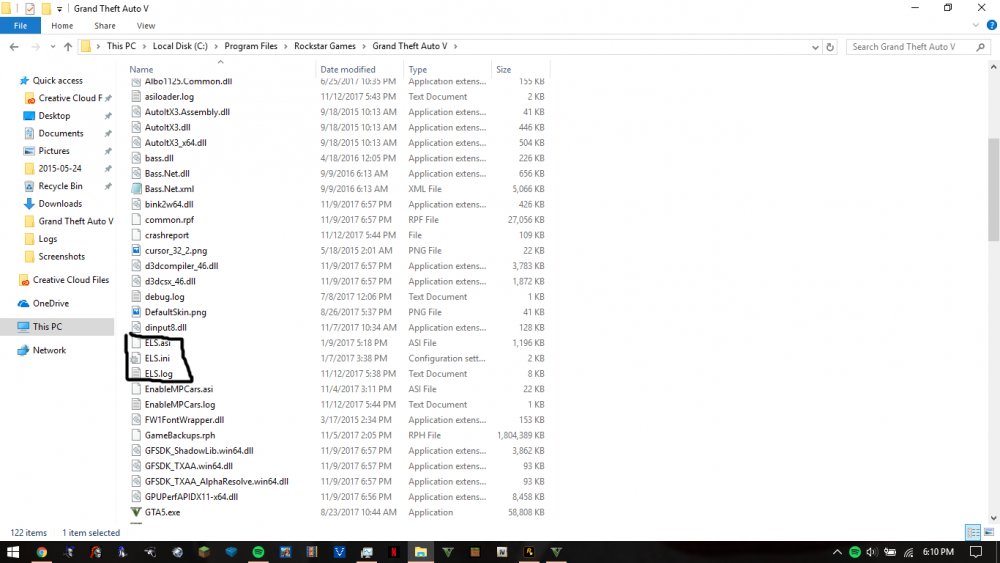Open the Share ribbon tab
Screen dimensions: 1000x563
(x=105, y=26)
